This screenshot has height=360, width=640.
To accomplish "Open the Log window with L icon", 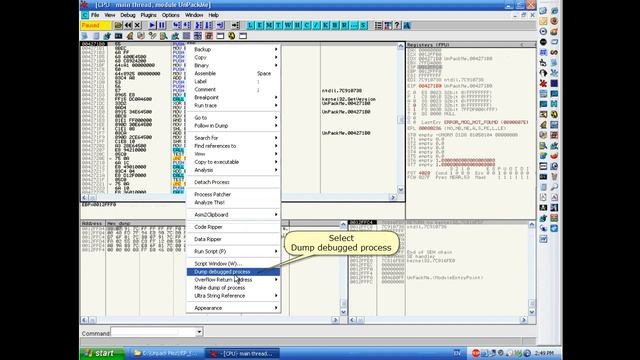I will click(250, 25).
